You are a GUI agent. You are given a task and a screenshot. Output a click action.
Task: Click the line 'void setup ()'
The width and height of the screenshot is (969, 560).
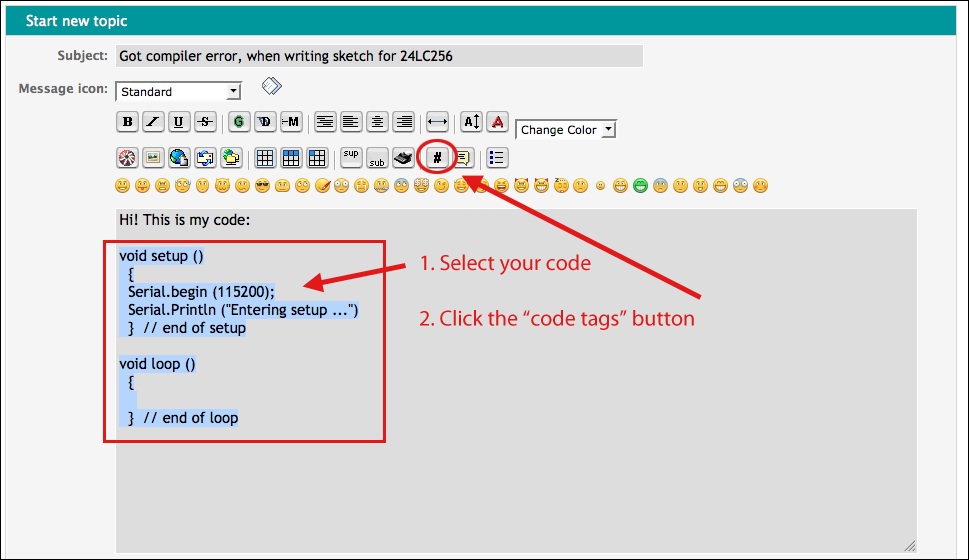point(161,256)
